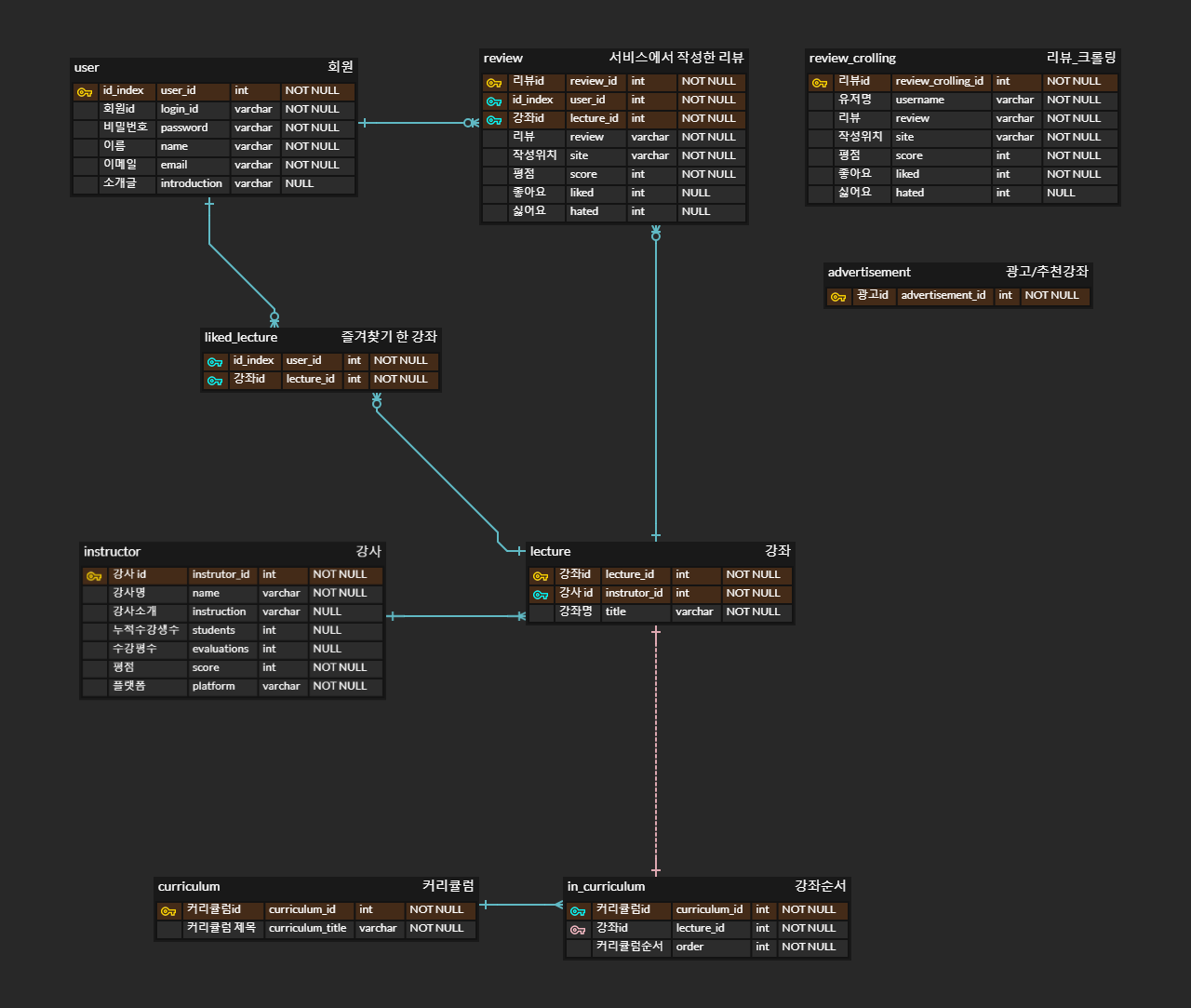Viewport: 1191px width, 1008px height.
Task: Click the 회원 comment on user table
Action: [341, 67]
